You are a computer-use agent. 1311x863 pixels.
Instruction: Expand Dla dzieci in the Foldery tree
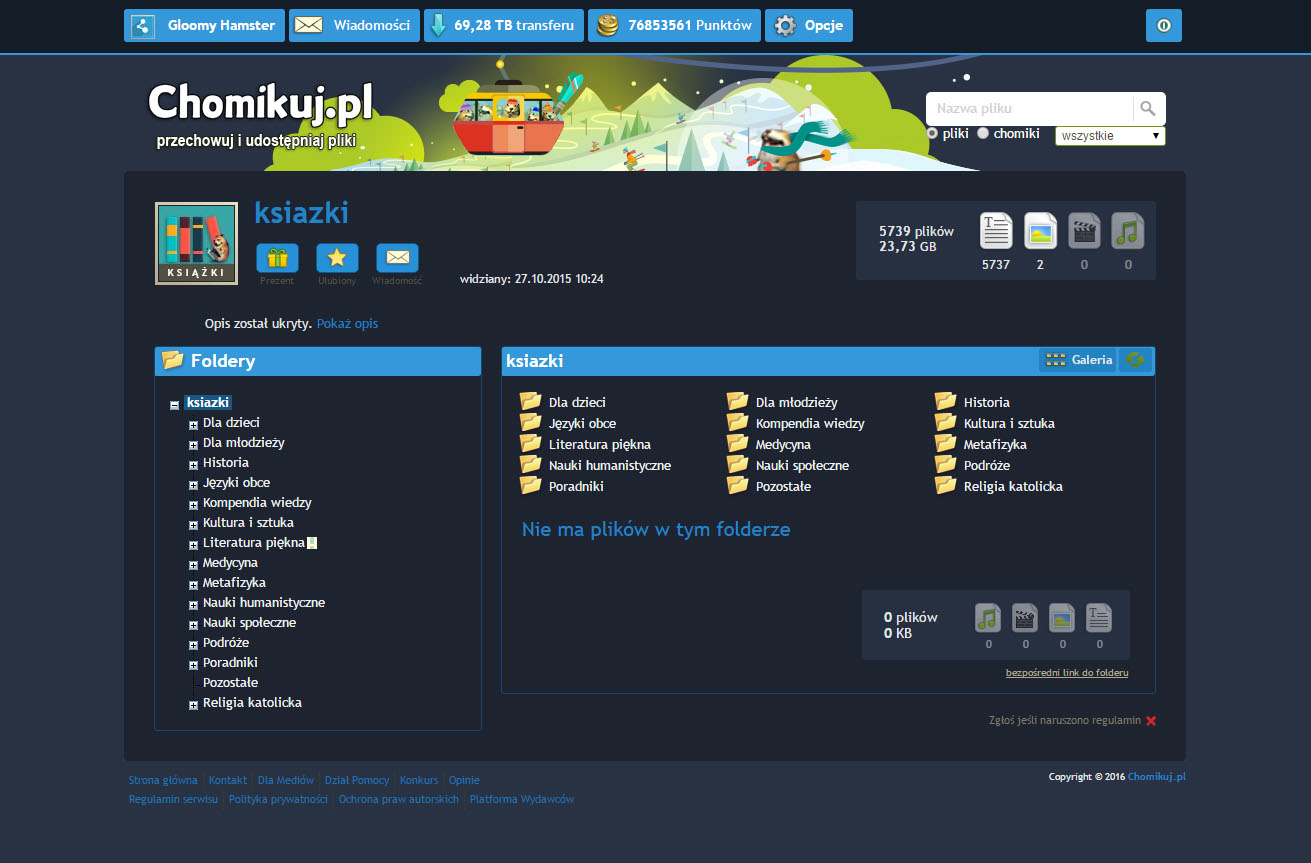194,425
